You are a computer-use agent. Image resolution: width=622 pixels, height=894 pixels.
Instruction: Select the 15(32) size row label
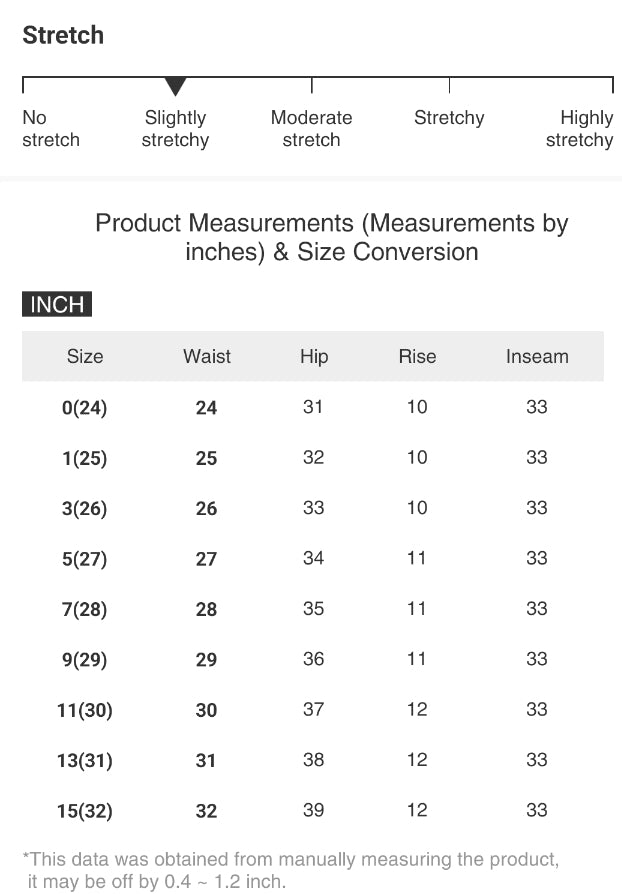84,811
